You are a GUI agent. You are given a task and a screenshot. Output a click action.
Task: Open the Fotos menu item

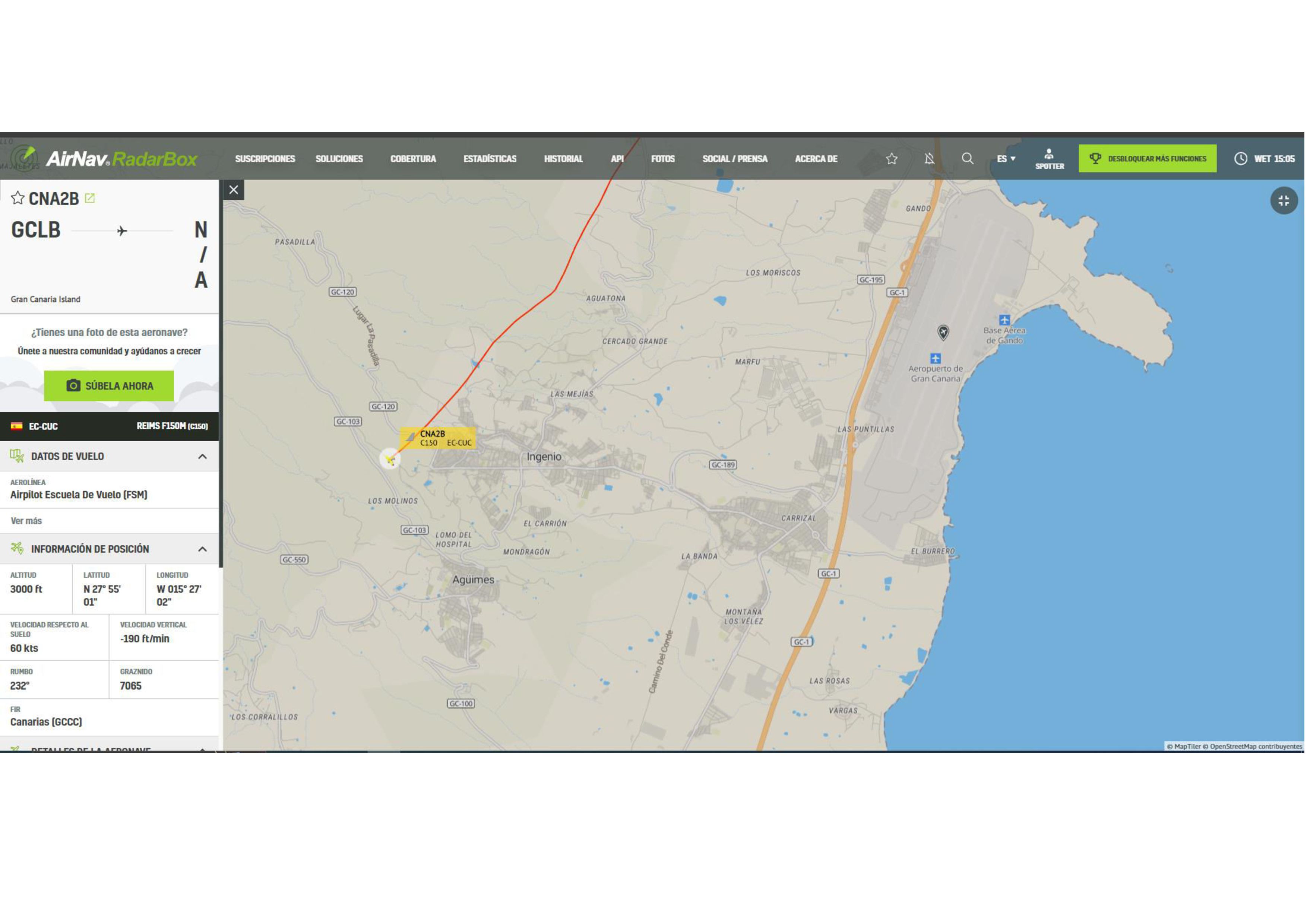(x=663, y=159)
